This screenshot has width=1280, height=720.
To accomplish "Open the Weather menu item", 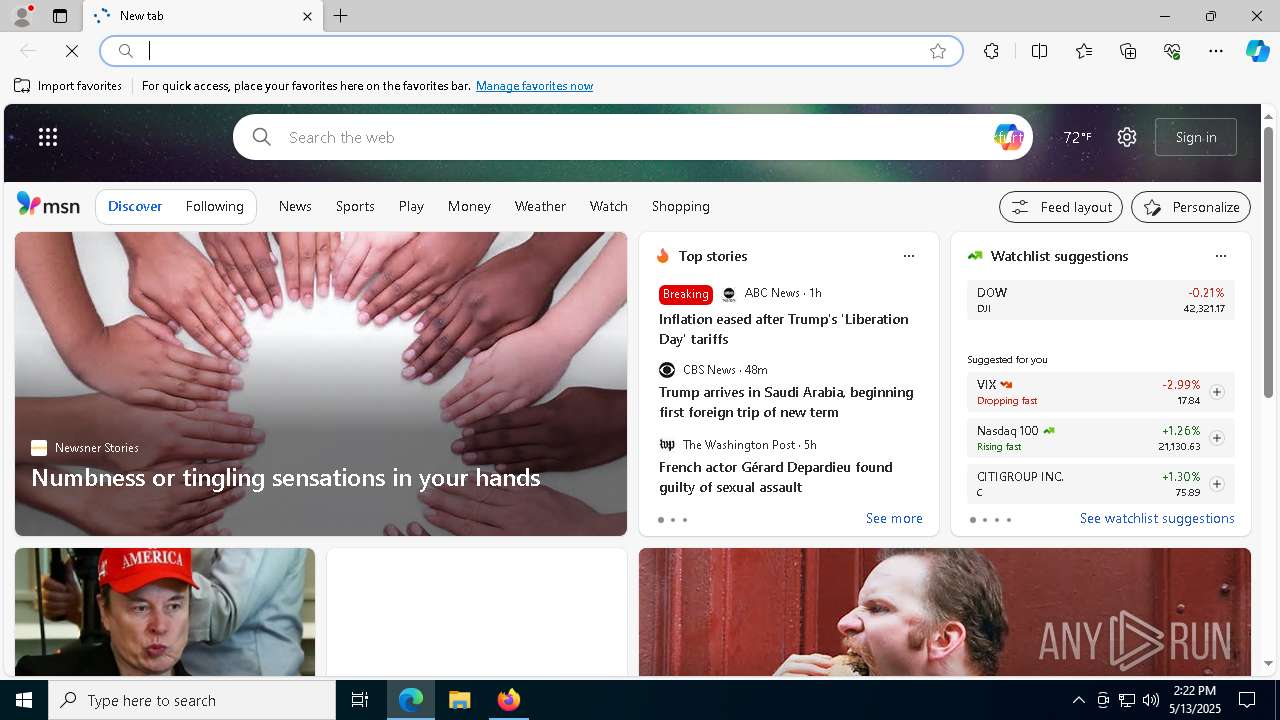I will point(540,206).
